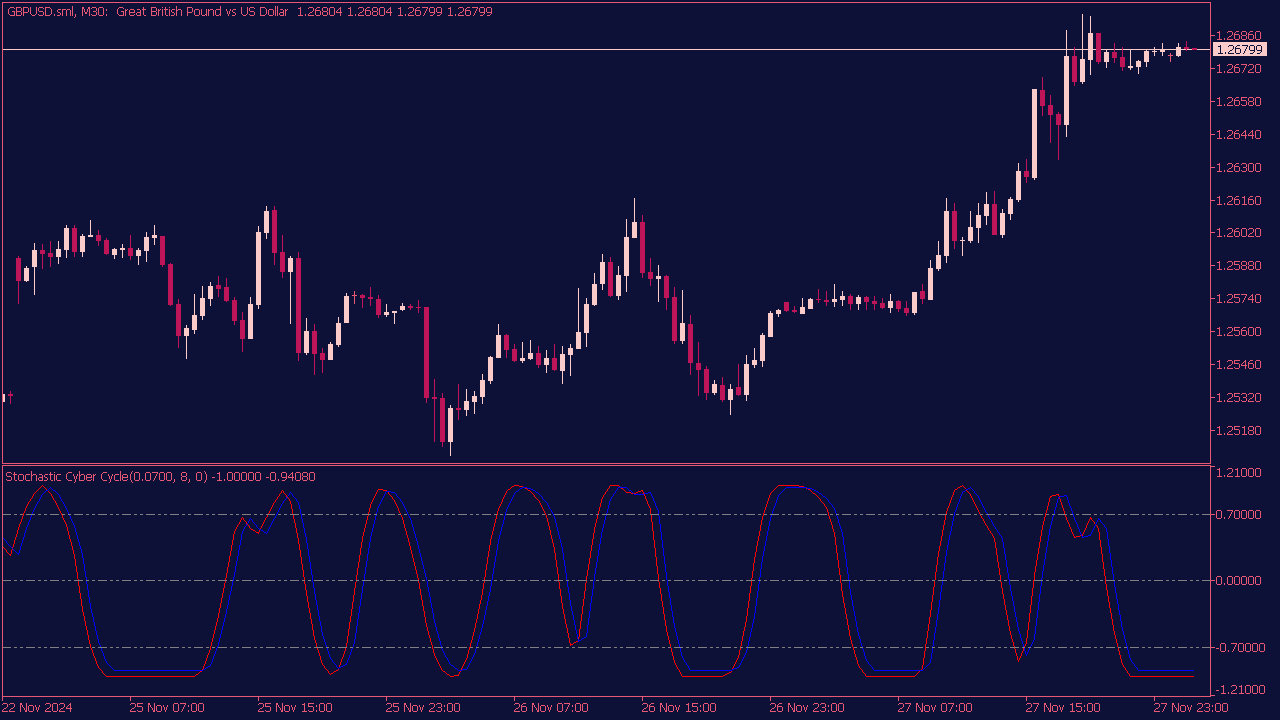Click the 1.25180 price axis label
1280x720 pixels.
pyautogui.click(x=1241, y=430)
